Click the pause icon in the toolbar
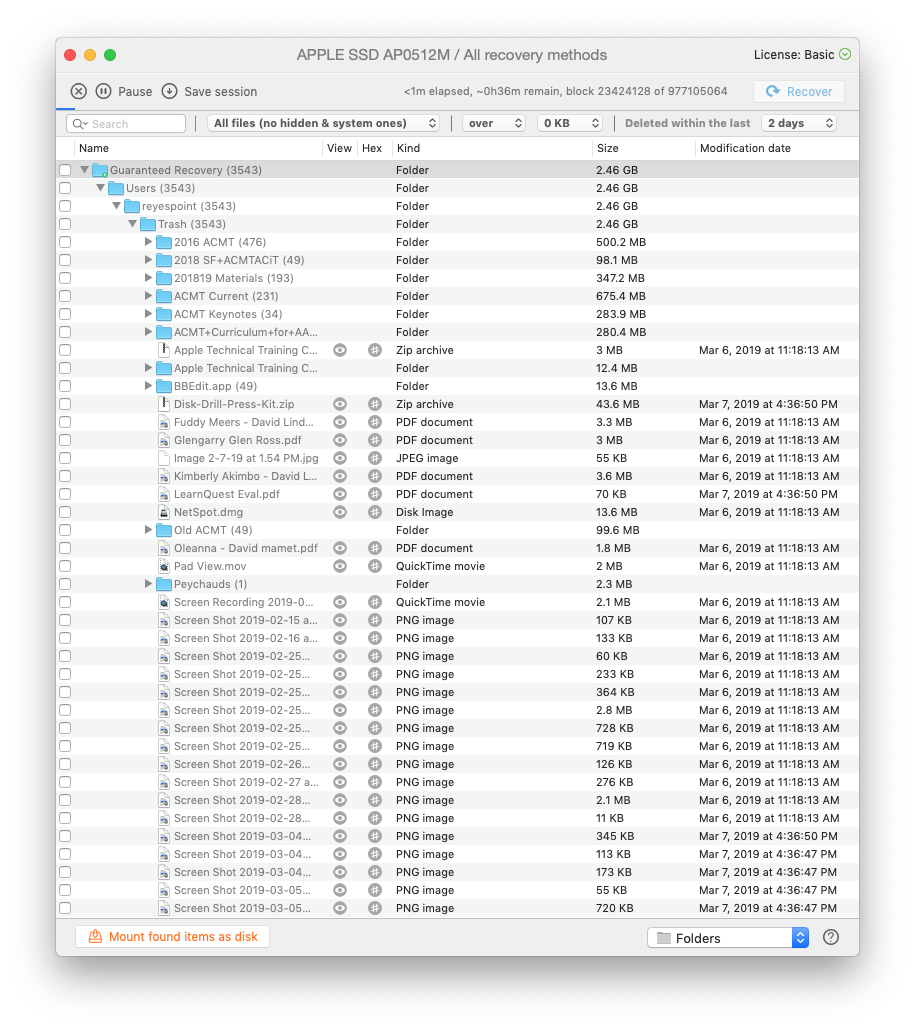Viewport: 915px width, 1030px height. pyautogui.click(x=104, y=91)
